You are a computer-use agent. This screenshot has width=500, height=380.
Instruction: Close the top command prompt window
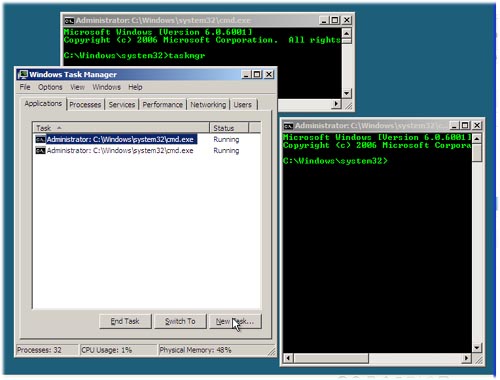pyautogui.click(x=347, y=20)
